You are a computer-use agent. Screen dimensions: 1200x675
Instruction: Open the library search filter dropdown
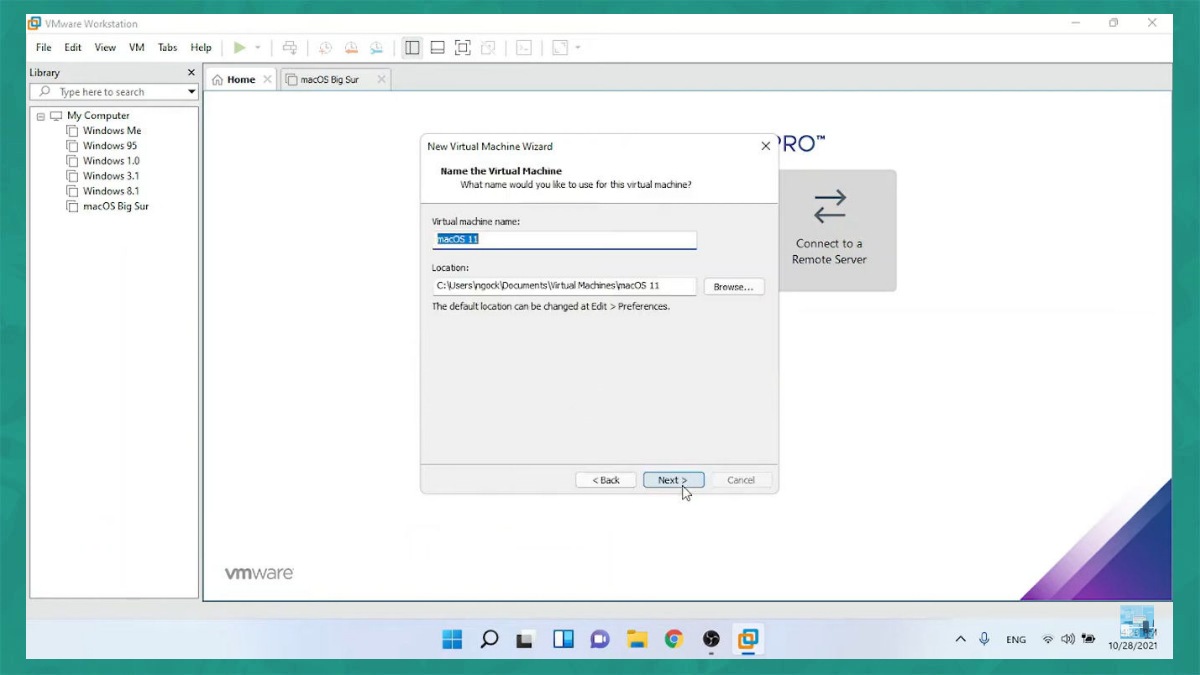[192, 92]
